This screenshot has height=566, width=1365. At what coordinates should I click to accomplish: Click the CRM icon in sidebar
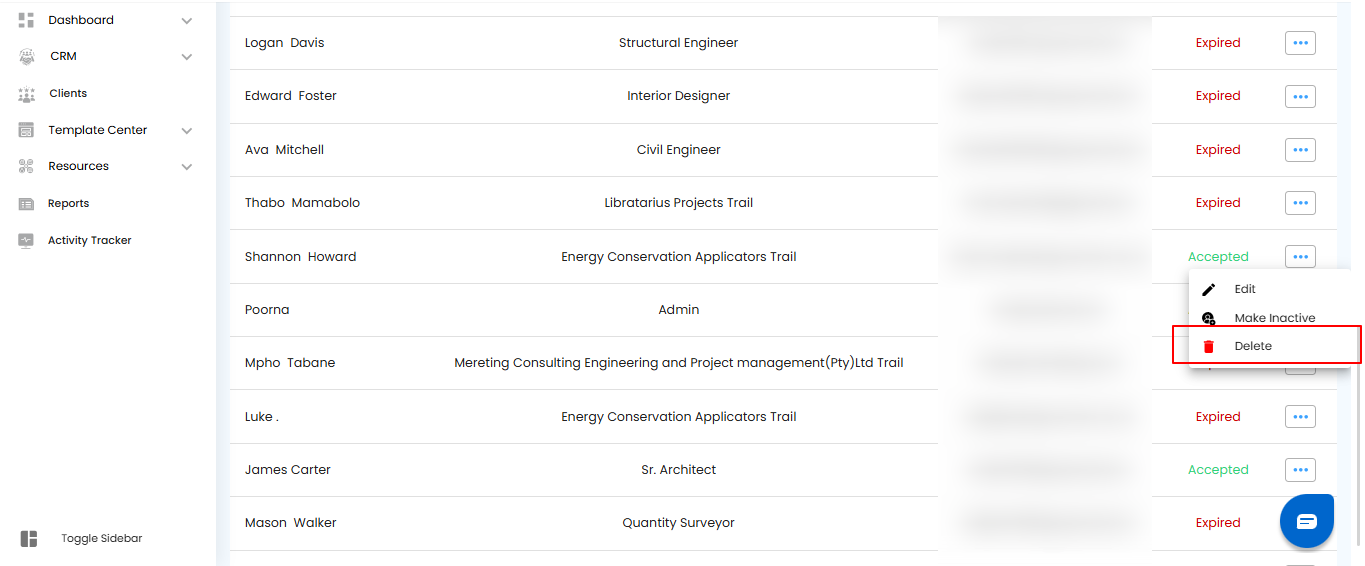[27, 57]
